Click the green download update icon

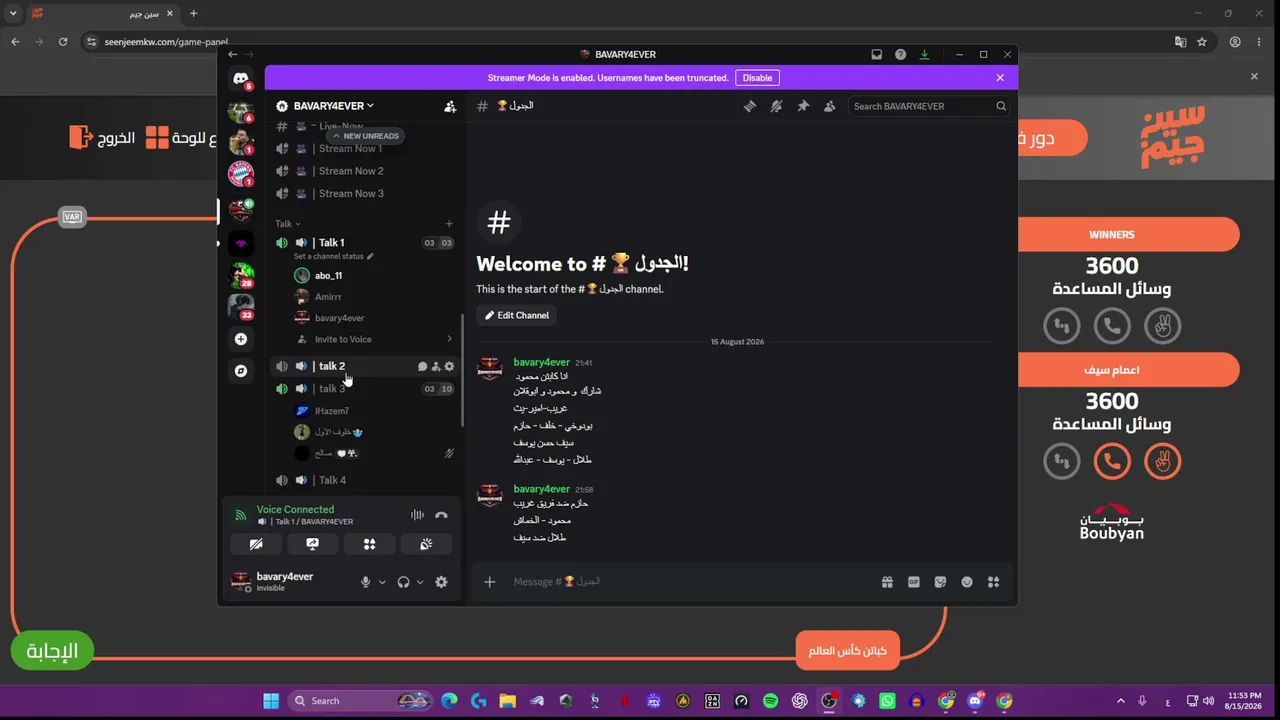point(925,54)
